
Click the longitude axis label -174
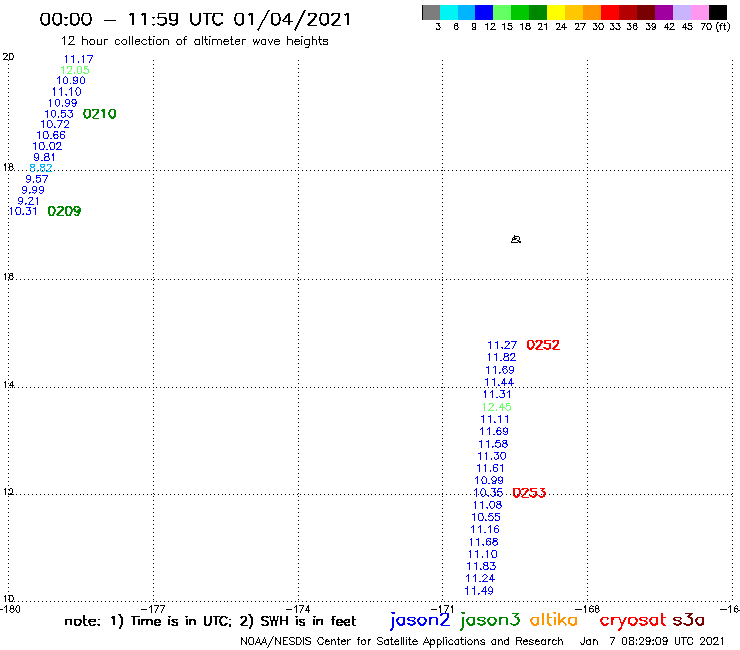[300, 609]
